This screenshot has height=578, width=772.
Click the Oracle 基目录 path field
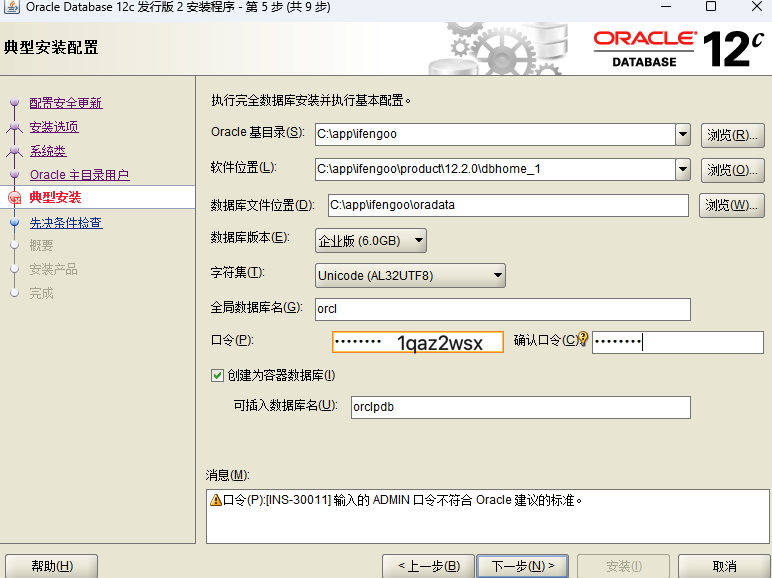pyautogui.click(x=495, y=134)
